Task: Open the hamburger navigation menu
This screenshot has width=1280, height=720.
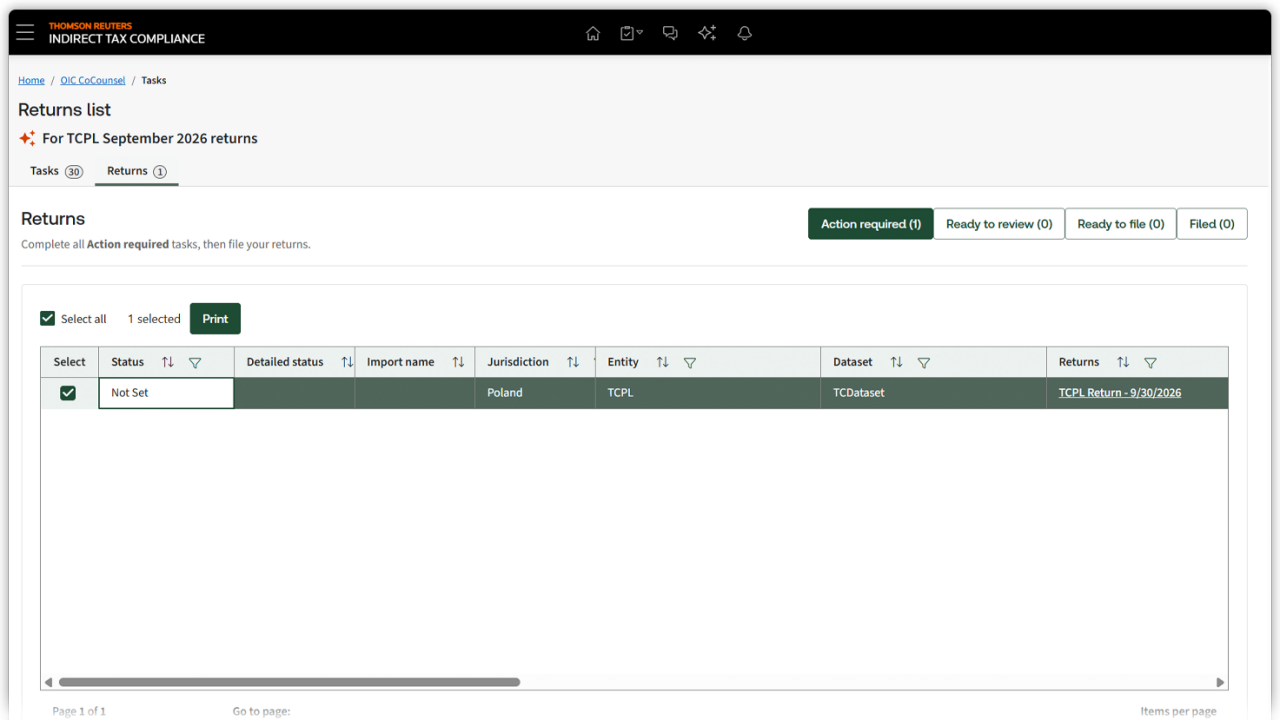Action: (25, 33)
